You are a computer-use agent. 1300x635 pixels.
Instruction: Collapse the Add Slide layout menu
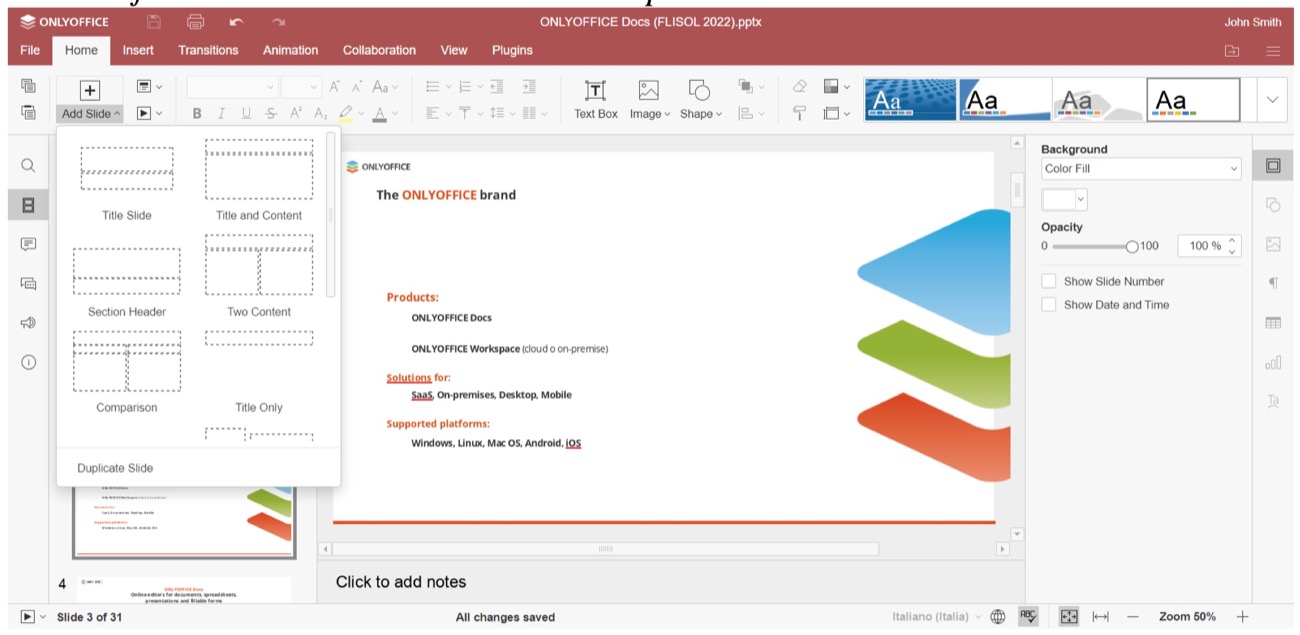pyautogui.click(x=89, y=113)
